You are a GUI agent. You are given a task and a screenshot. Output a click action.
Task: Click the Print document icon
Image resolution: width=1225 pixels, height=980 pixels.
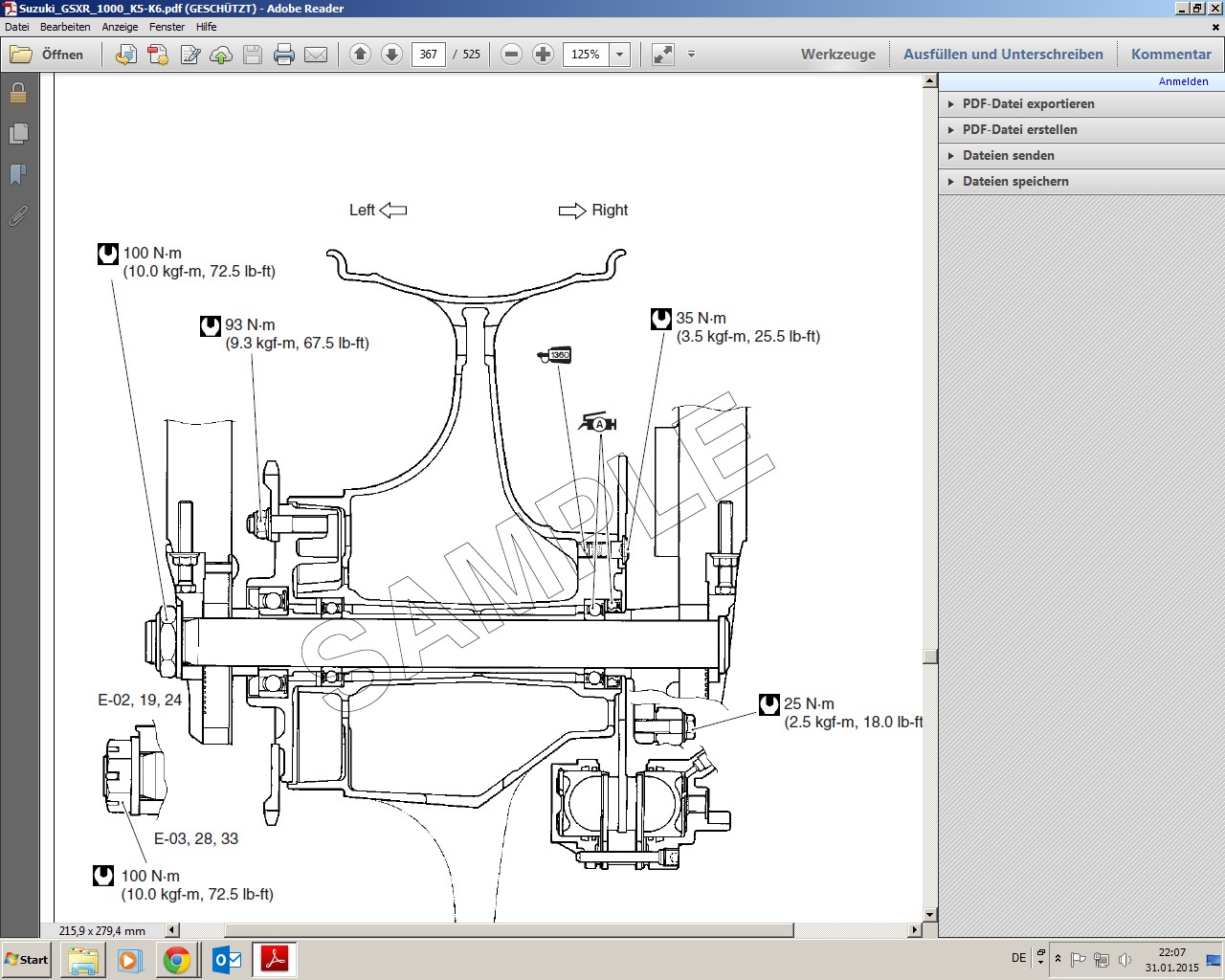[284, 55]
